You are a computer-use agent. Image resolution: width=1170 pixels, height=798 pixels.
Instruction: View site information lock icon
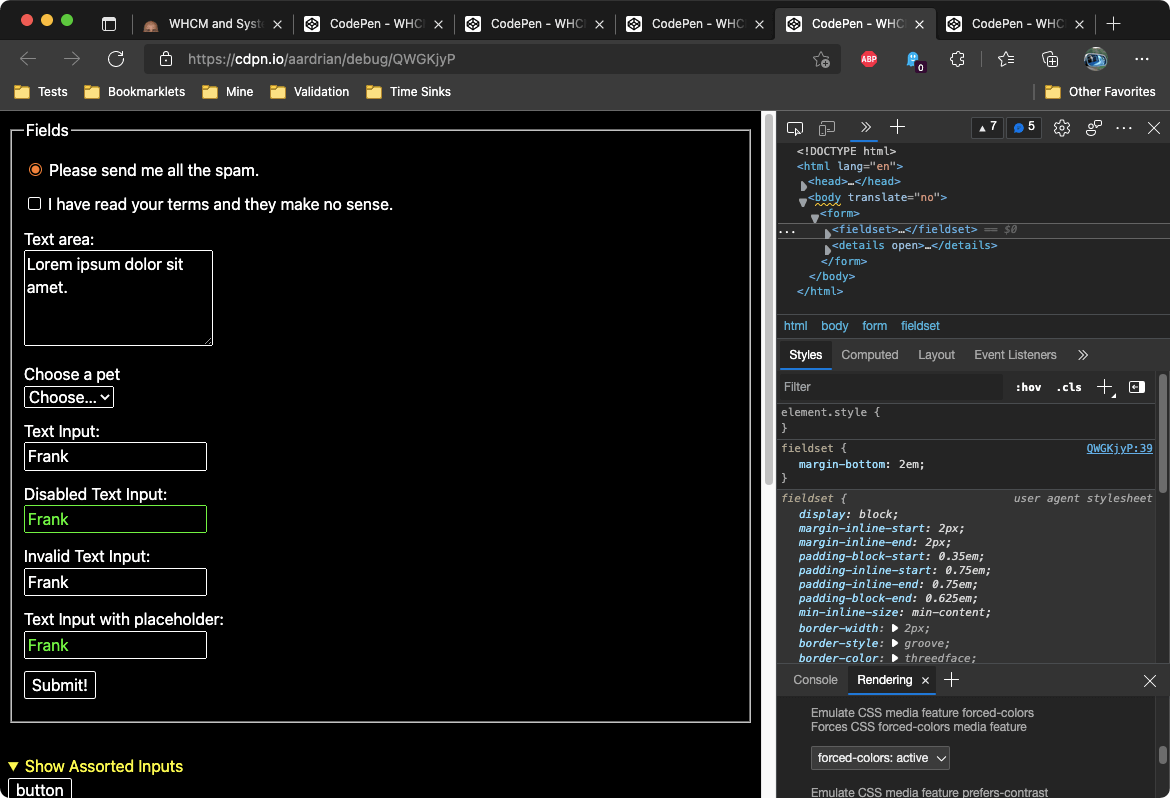pyautogui.click(x=166, y=59)
